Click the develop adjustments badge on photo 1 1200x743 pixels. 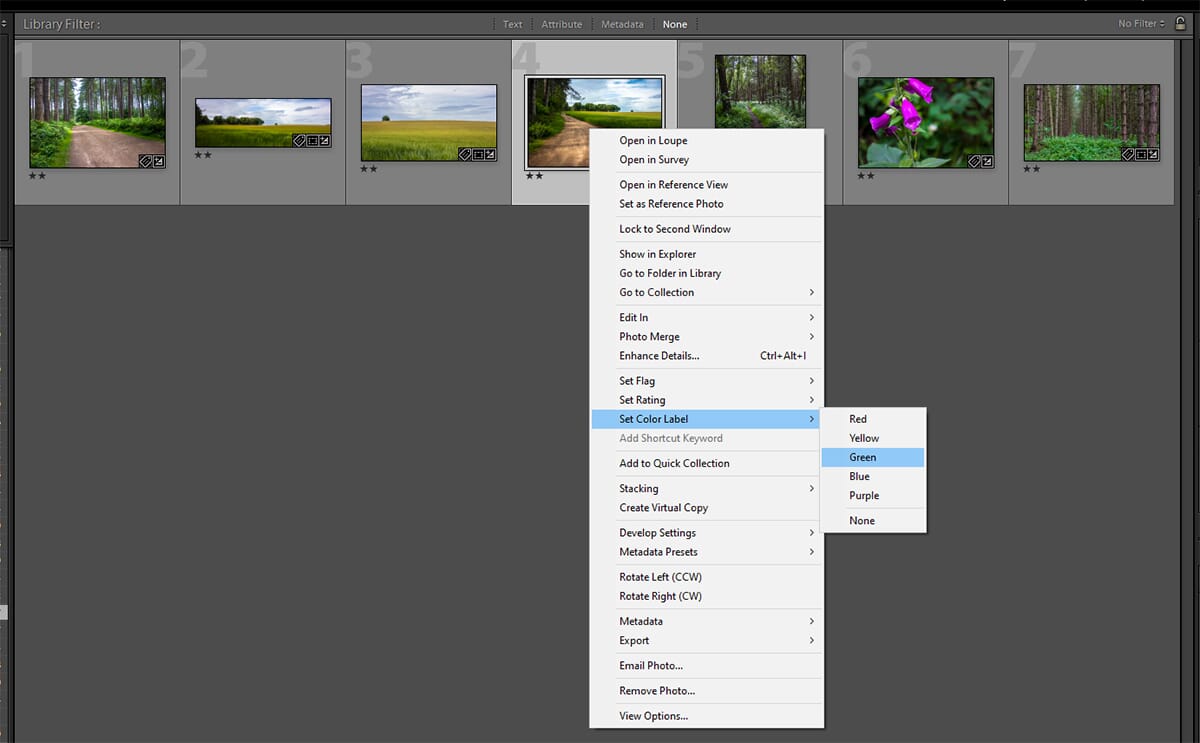click(x=158, y=160)
